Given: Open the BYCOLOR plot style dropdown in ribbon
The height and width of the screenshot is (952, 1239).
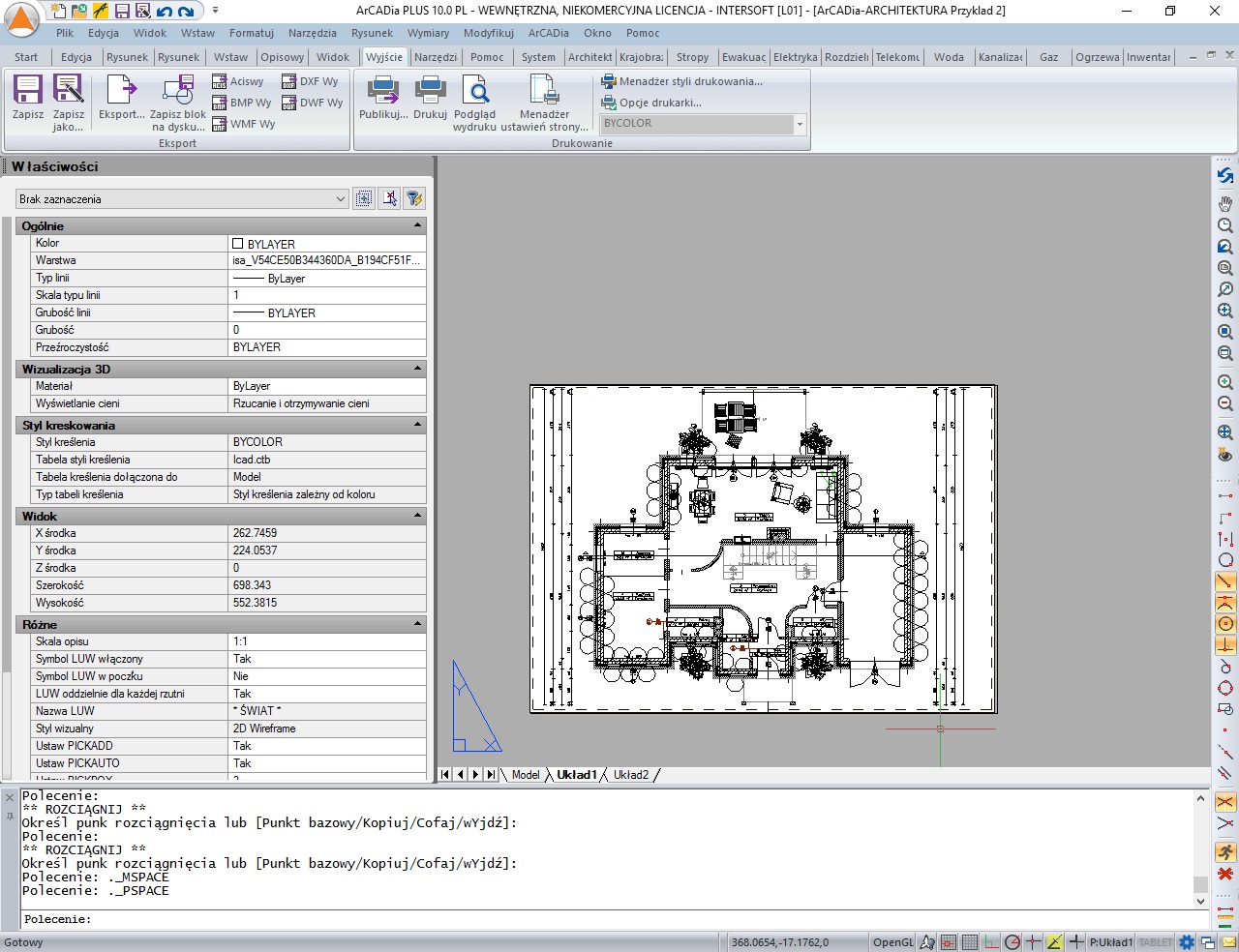Looking at the screenshot, I should click(703, 124).
